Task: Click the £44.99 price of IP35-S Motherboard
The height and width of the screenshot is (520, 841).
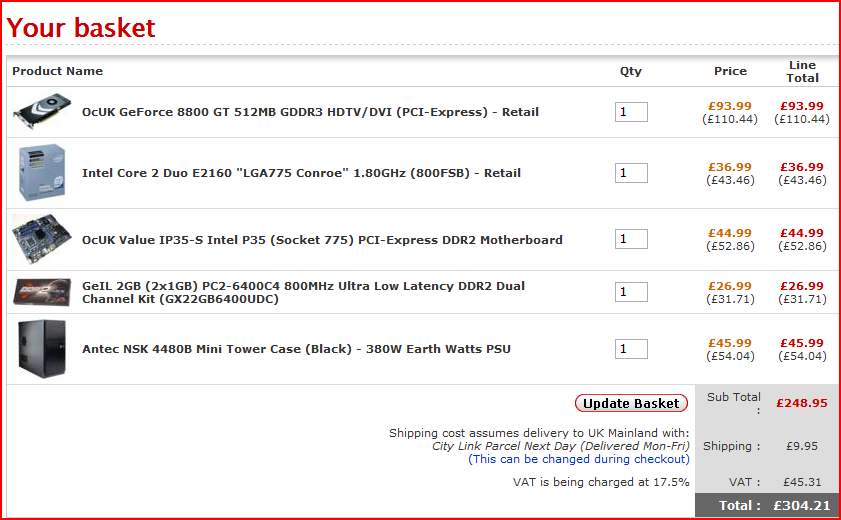Action: click(x=730, y=233)
